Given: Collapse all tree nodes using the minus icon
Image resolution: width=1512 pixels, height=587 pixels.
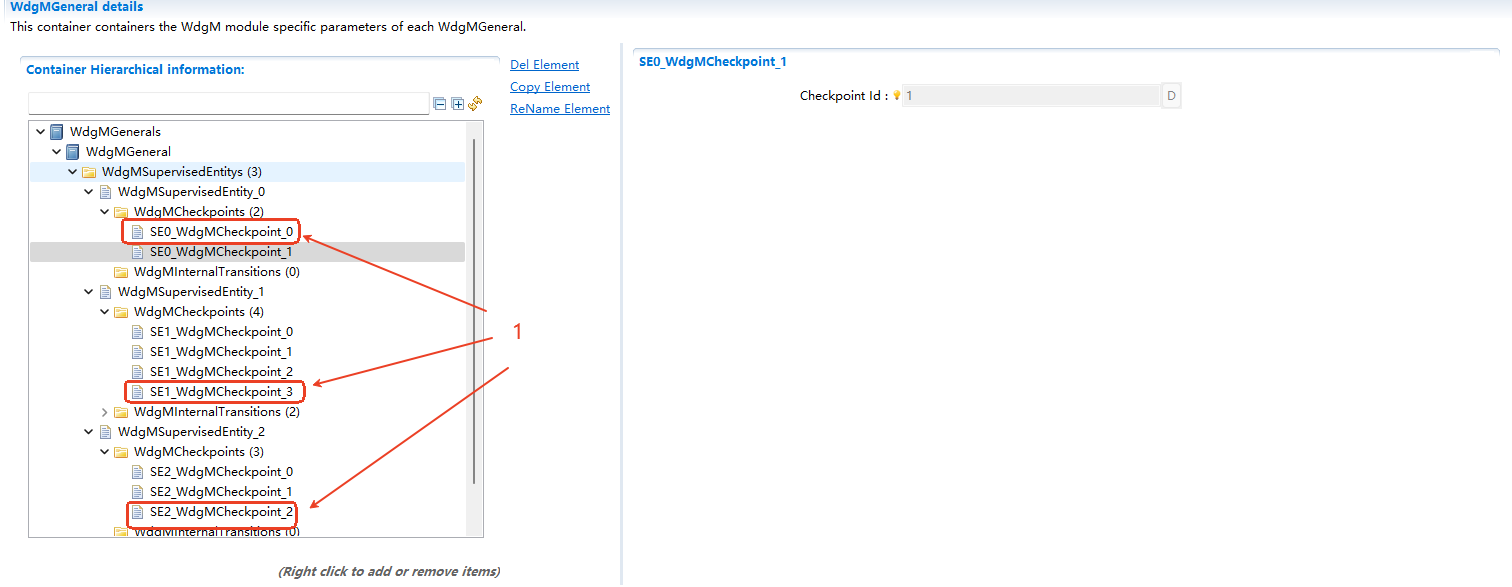Looking at the screenshot, I should [440, 103].
